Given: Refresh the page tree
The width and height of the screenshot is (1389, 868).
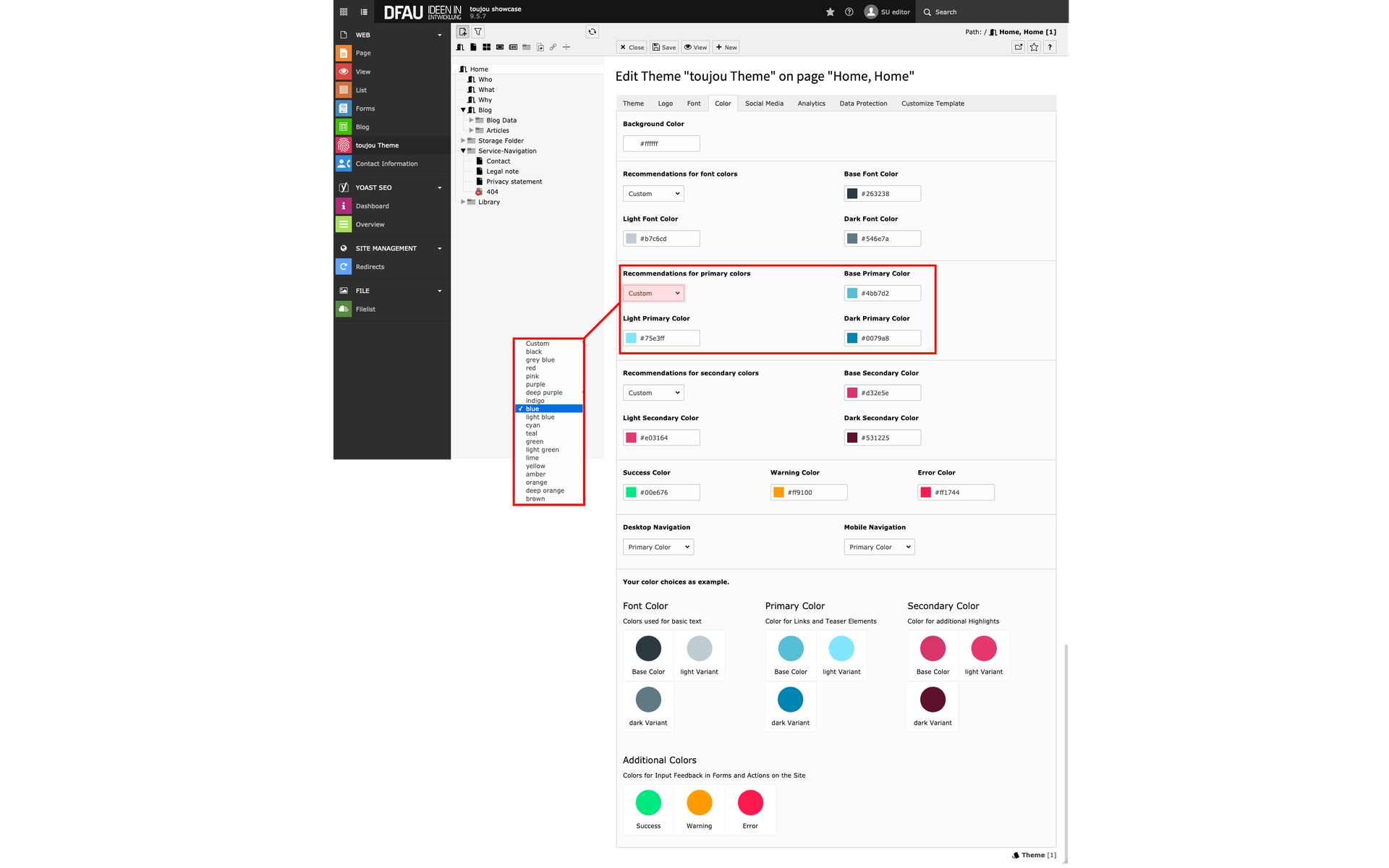Looking at the screenshot, I should tap(592, 32).
